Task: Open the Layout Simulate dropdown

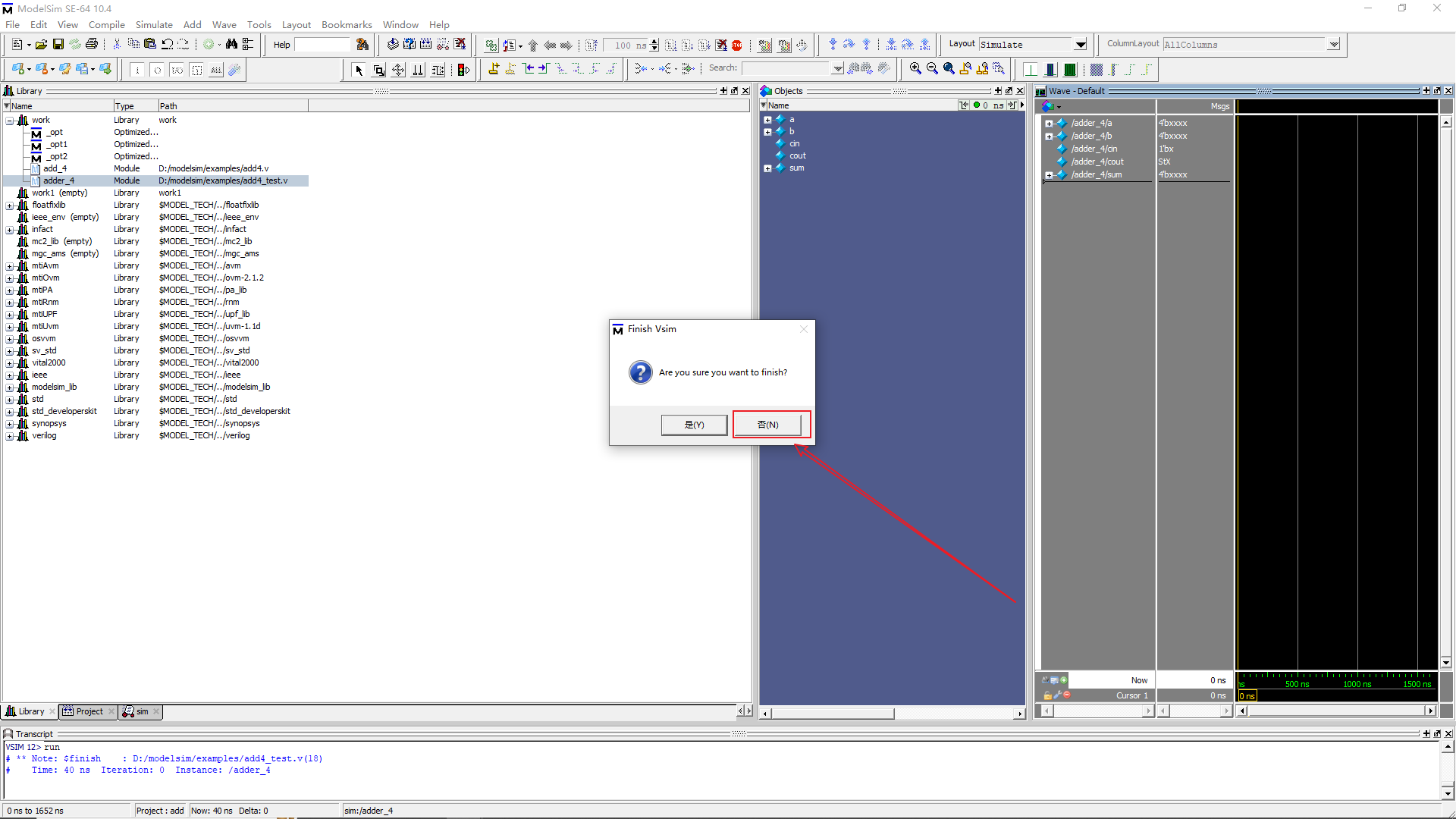Action: (1081, 45)
